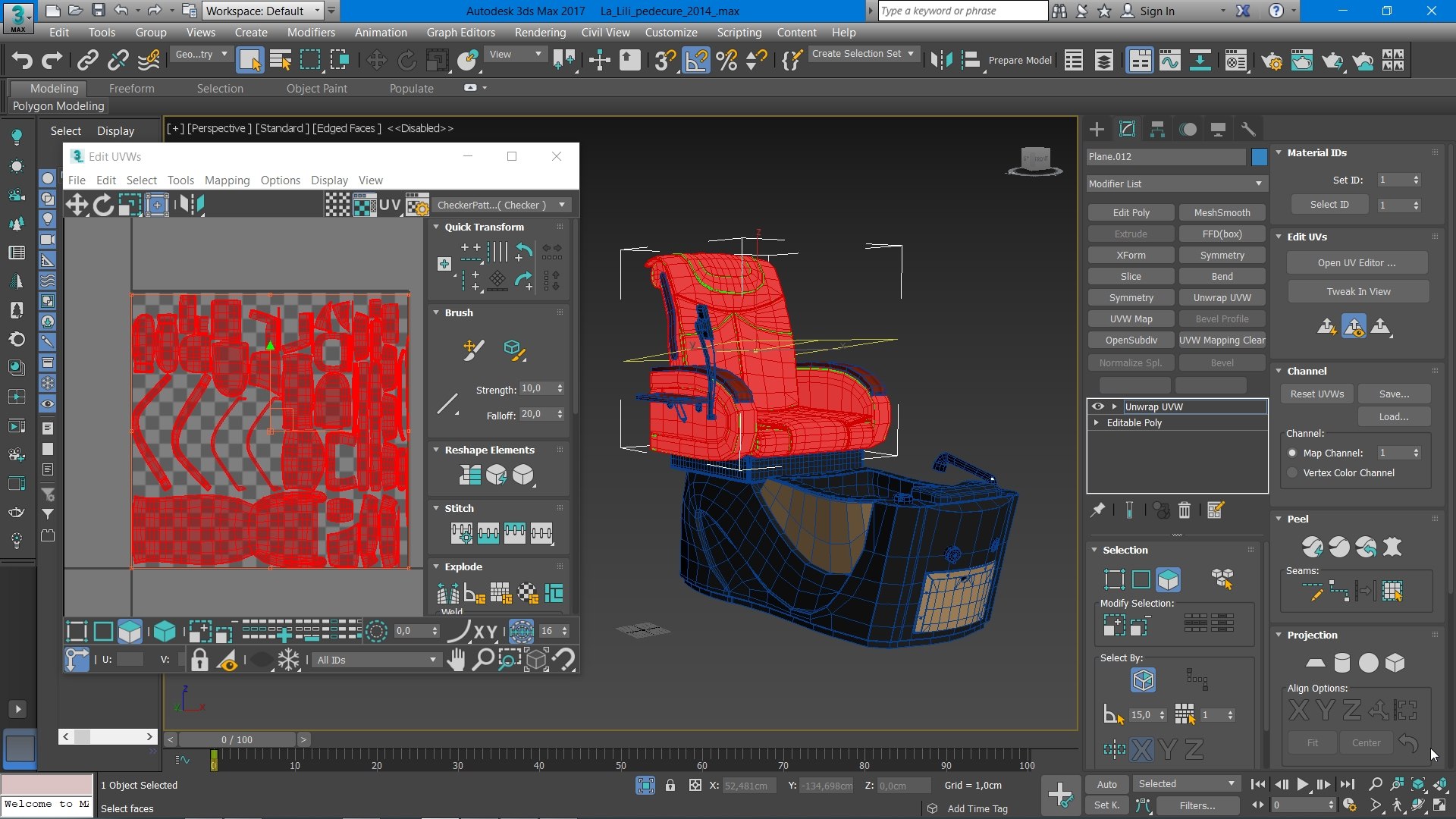Open the Graph Editors menu
This screenshot has width=1456, height=819.
pos(460,32)
